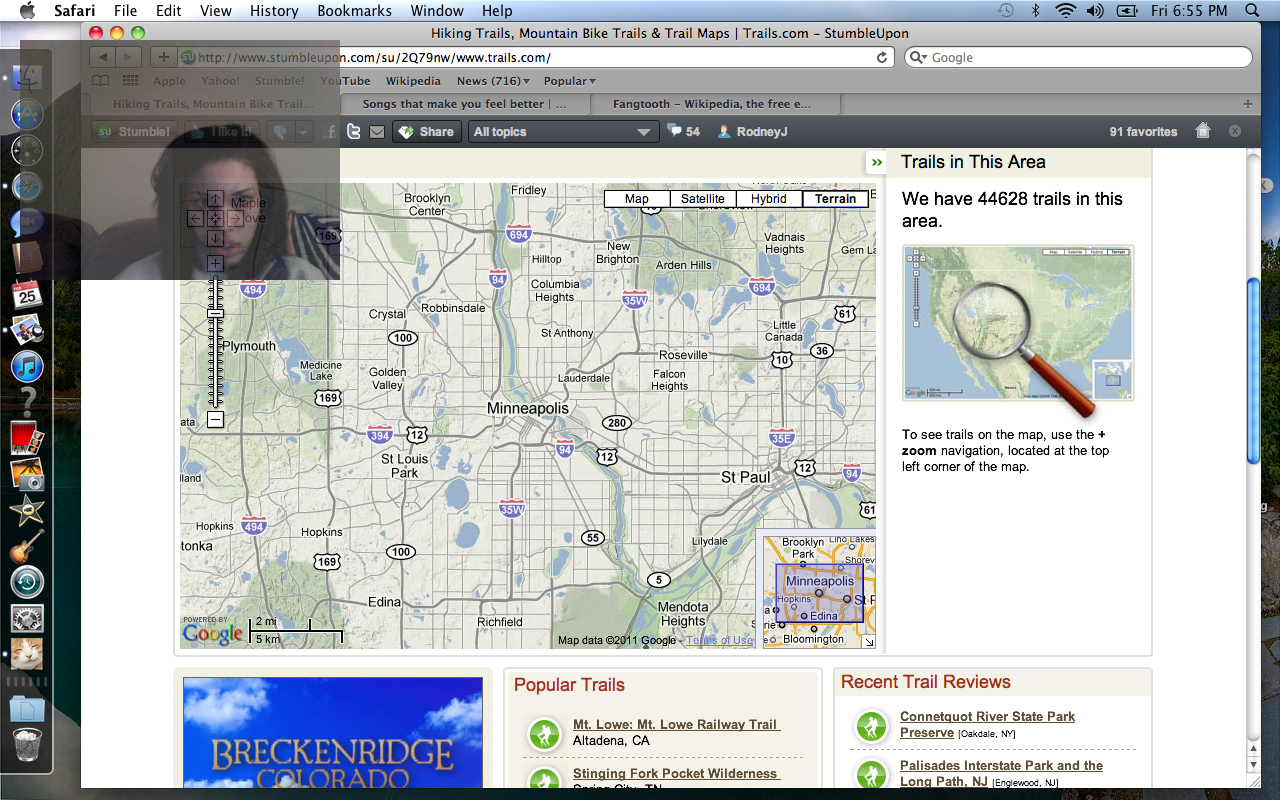Click the map zoom out minus button
This screenshot has width=1280, height=800.
215,420
